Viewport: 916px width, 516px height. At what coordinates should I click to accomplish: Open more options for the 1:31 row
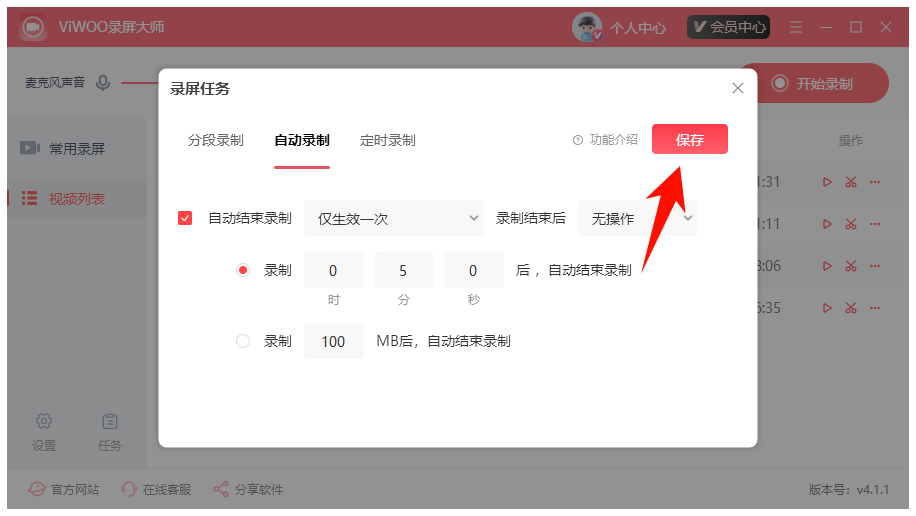[x=875, y=182]
